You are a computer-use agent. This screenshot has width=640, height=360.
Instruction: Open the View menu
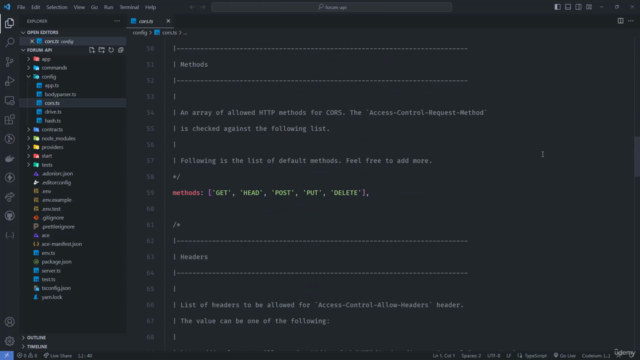coord(79,7)
